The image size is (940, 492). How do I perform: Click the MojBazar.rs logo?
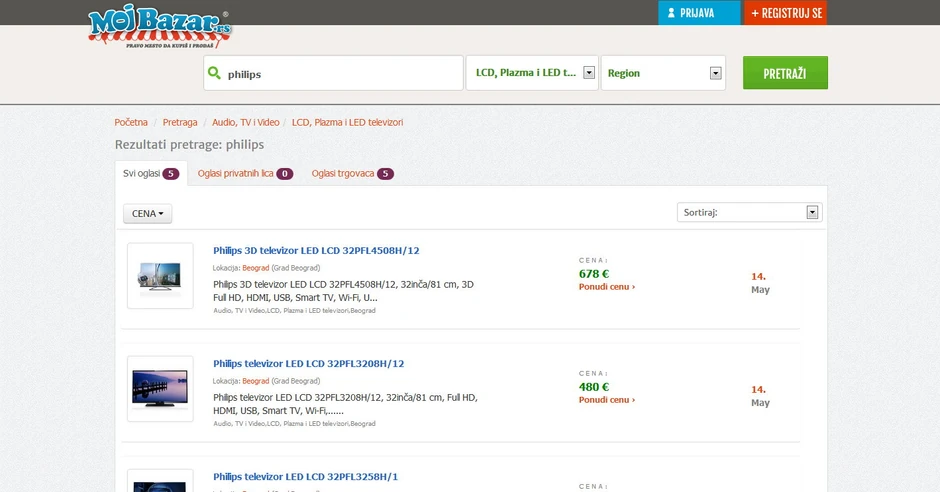(x=159, y=28)
